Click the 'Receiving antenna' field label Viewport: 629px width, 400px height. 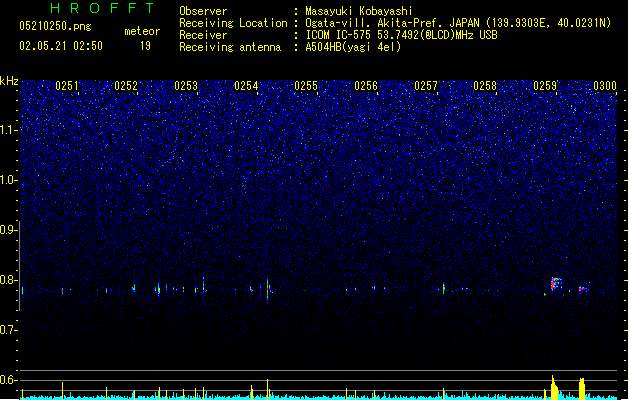[230, 47]
